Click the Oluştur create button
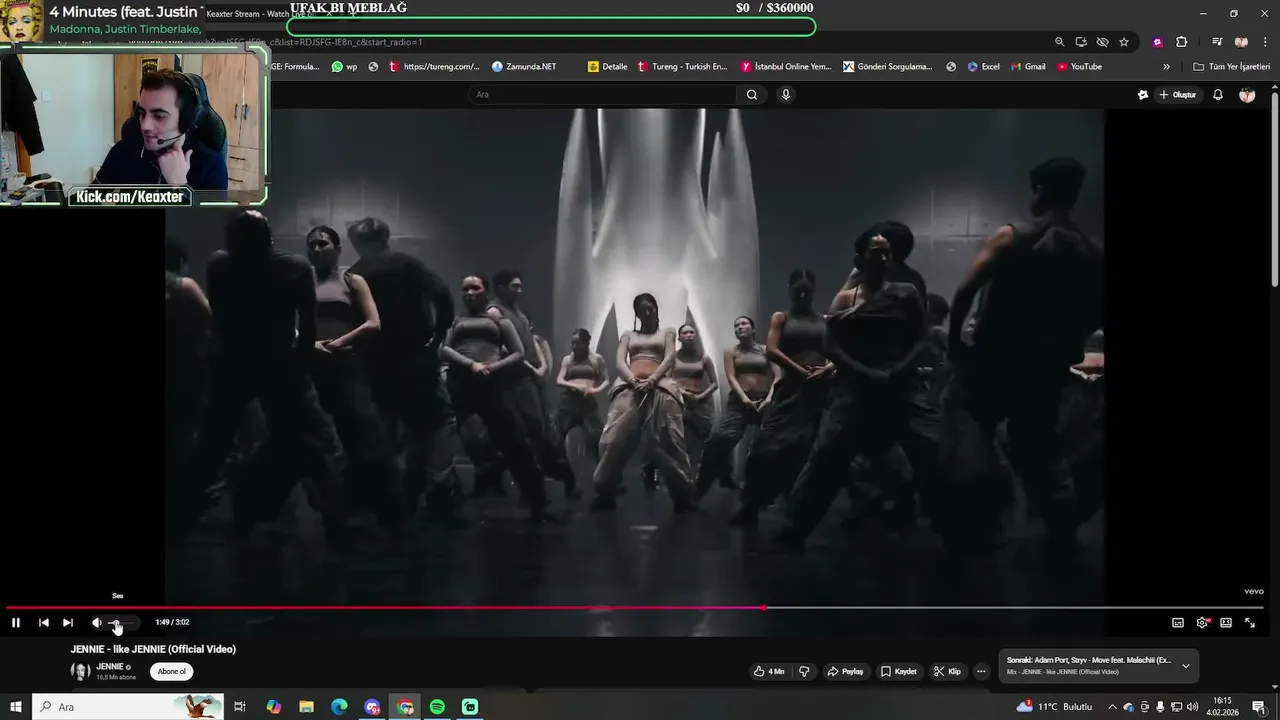Image resolution: width=1280 pixels, height=720 pixels. click(1178, 95)
